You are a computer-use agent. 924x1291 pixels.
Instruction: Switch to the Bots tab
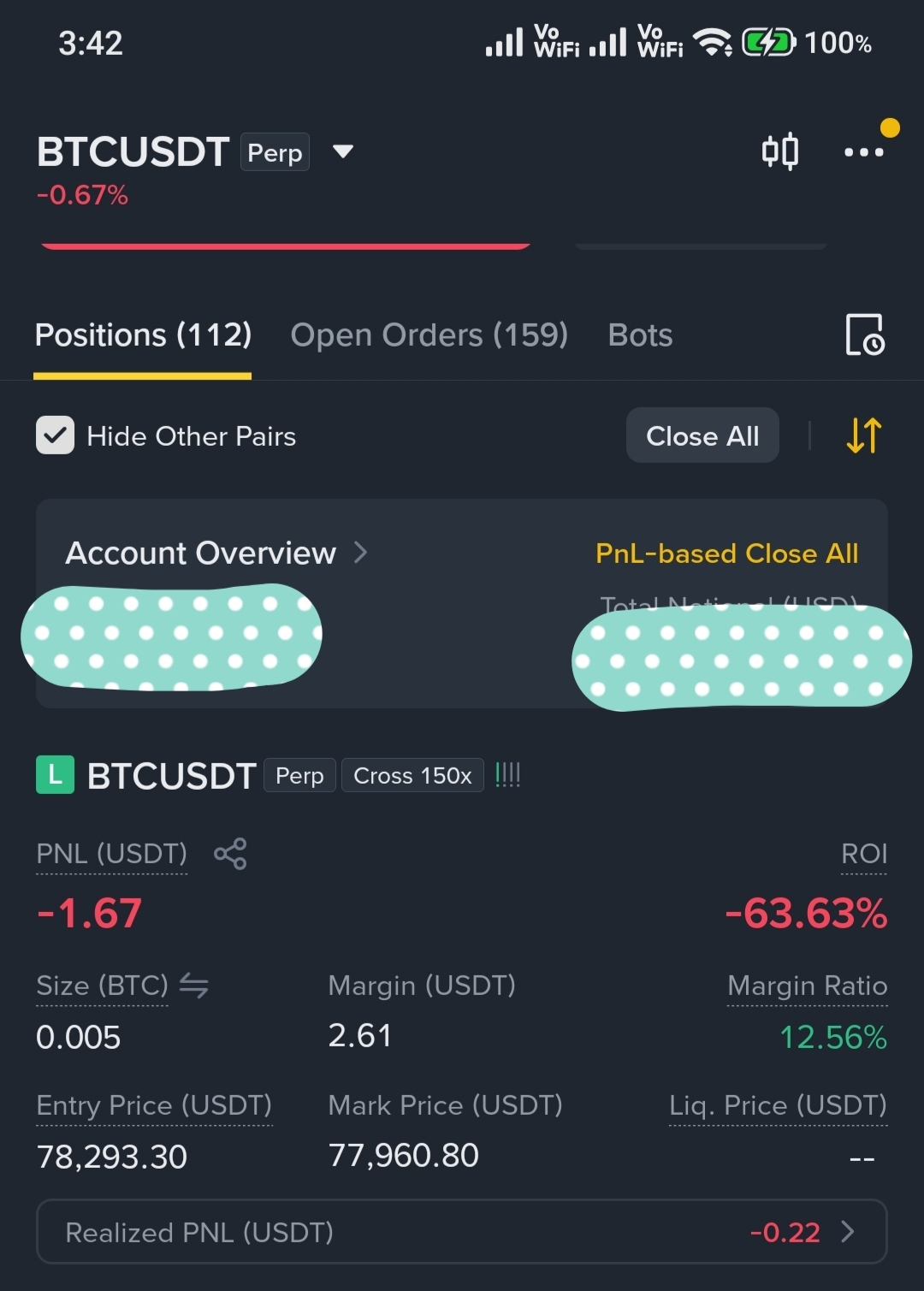640,335
